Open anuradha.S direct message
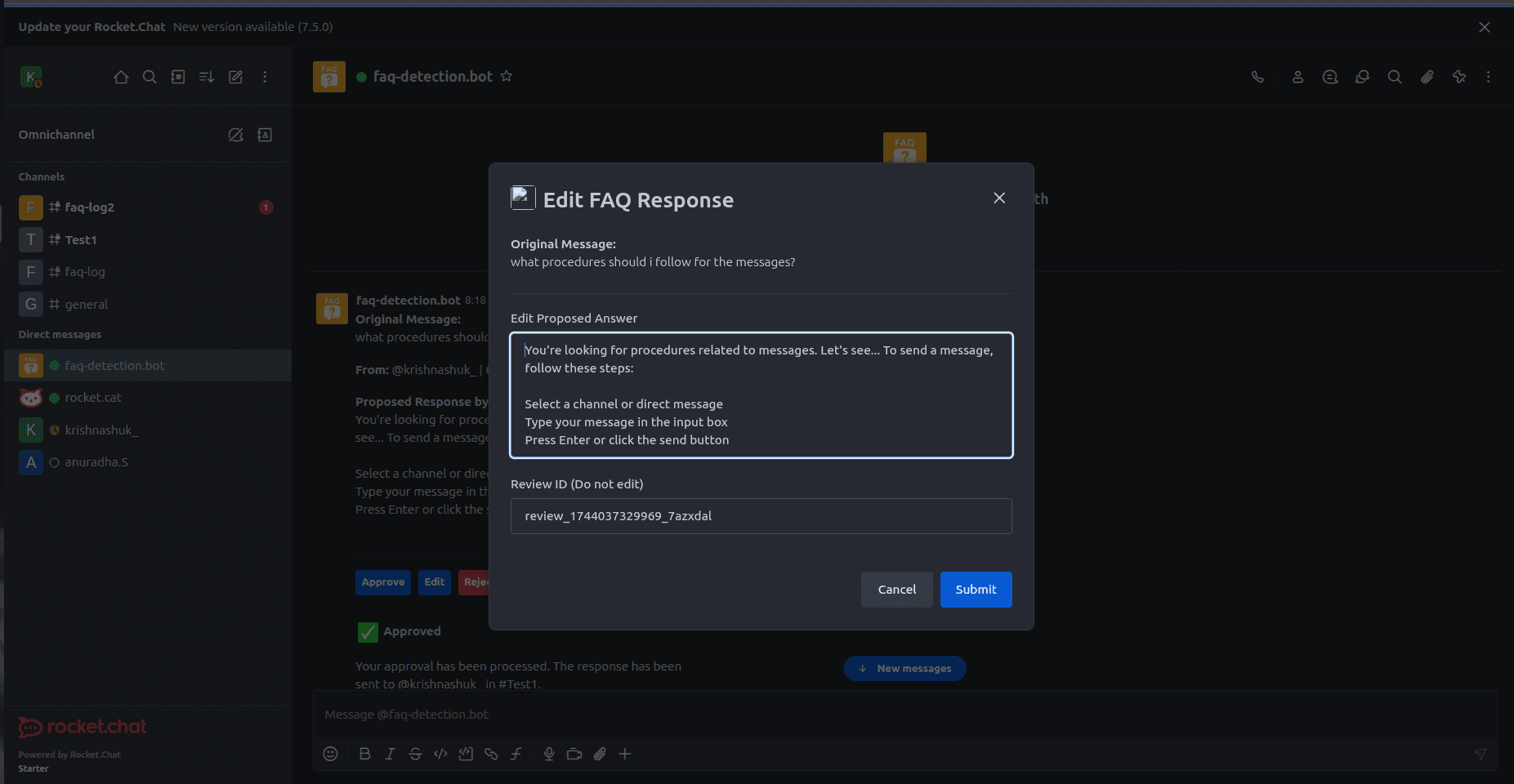The image size is (1514, 784). pyautogui.click(x=147, y=462)
